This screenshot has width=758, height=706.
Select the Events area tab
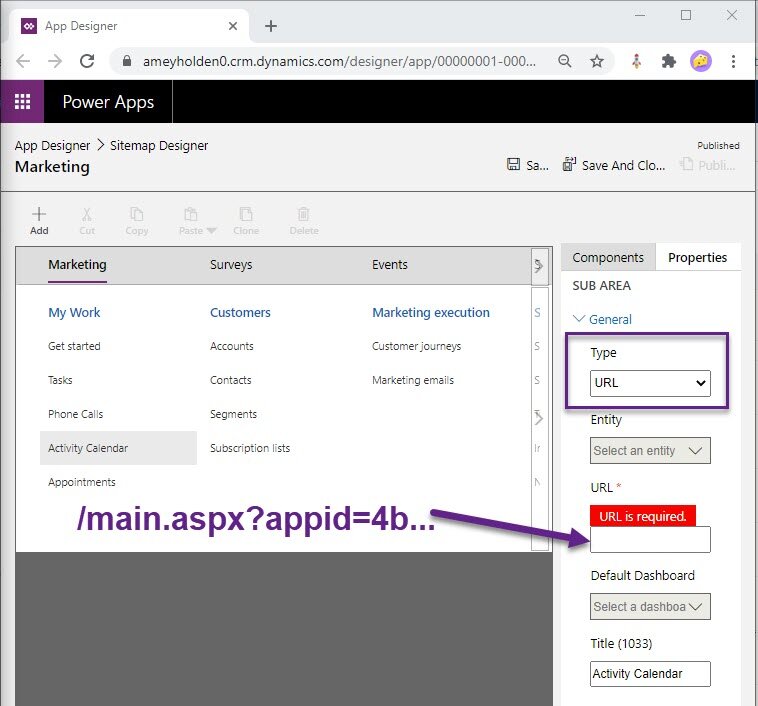click(390, 265)
